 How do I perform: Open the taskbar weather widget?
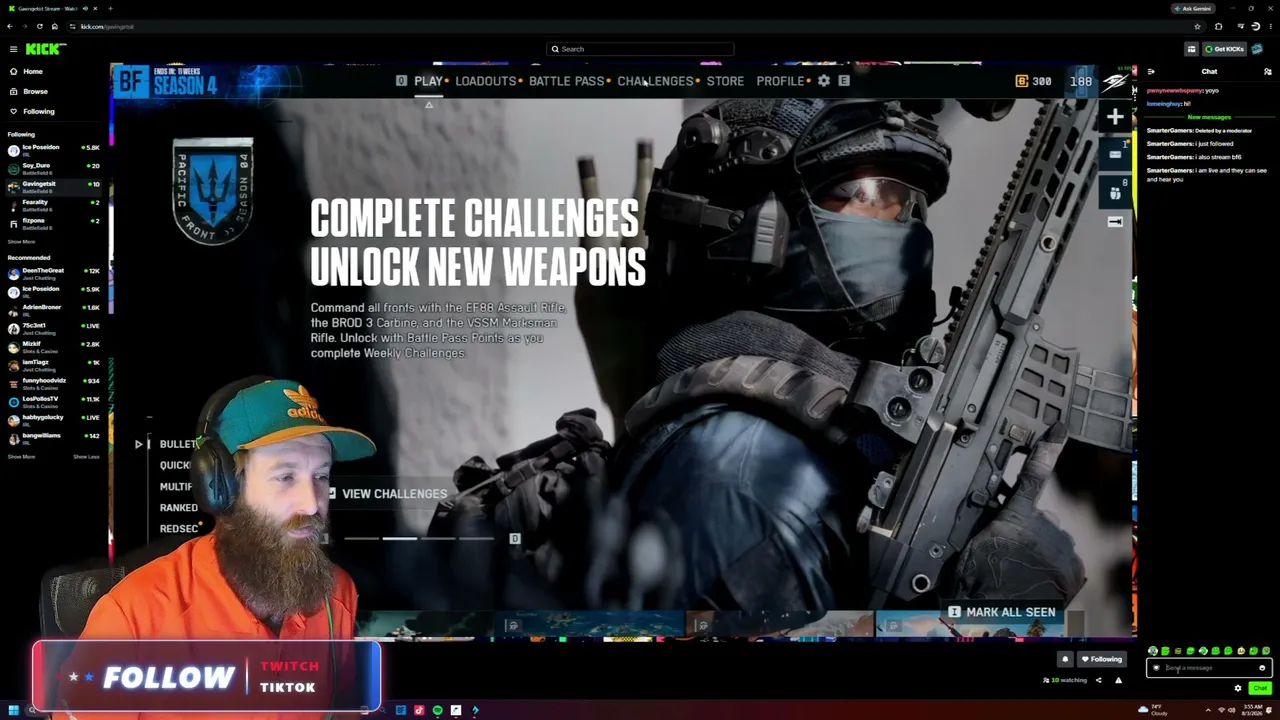tap(1152, 711)
